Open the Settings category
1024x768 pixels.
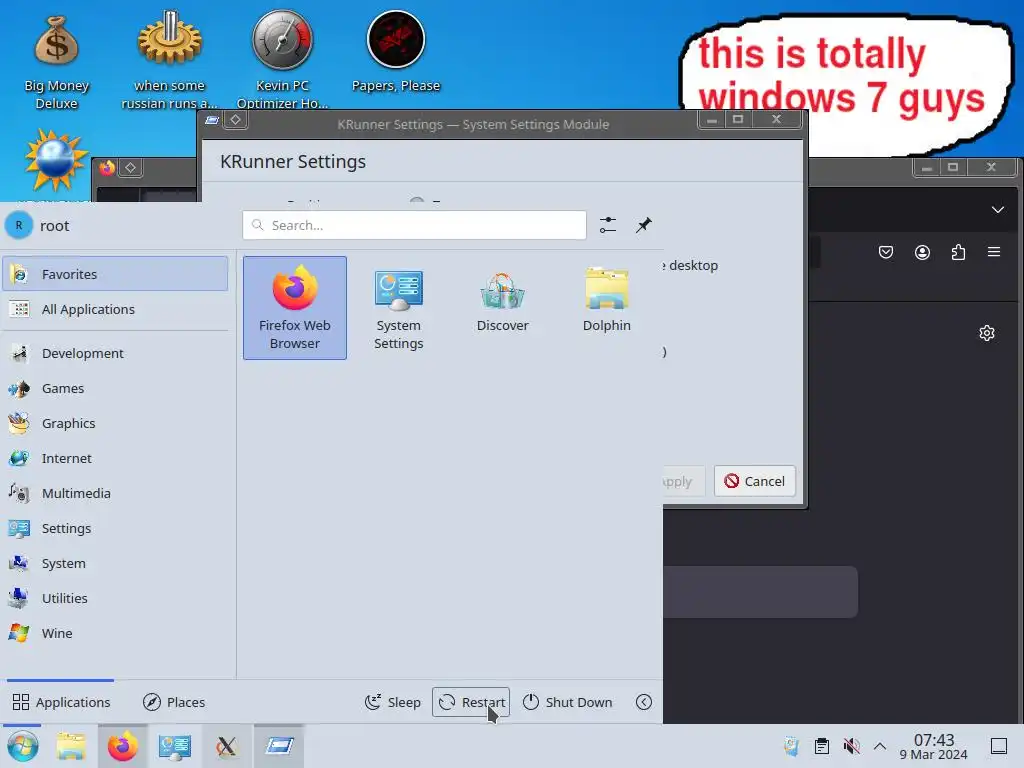point(116,528)
